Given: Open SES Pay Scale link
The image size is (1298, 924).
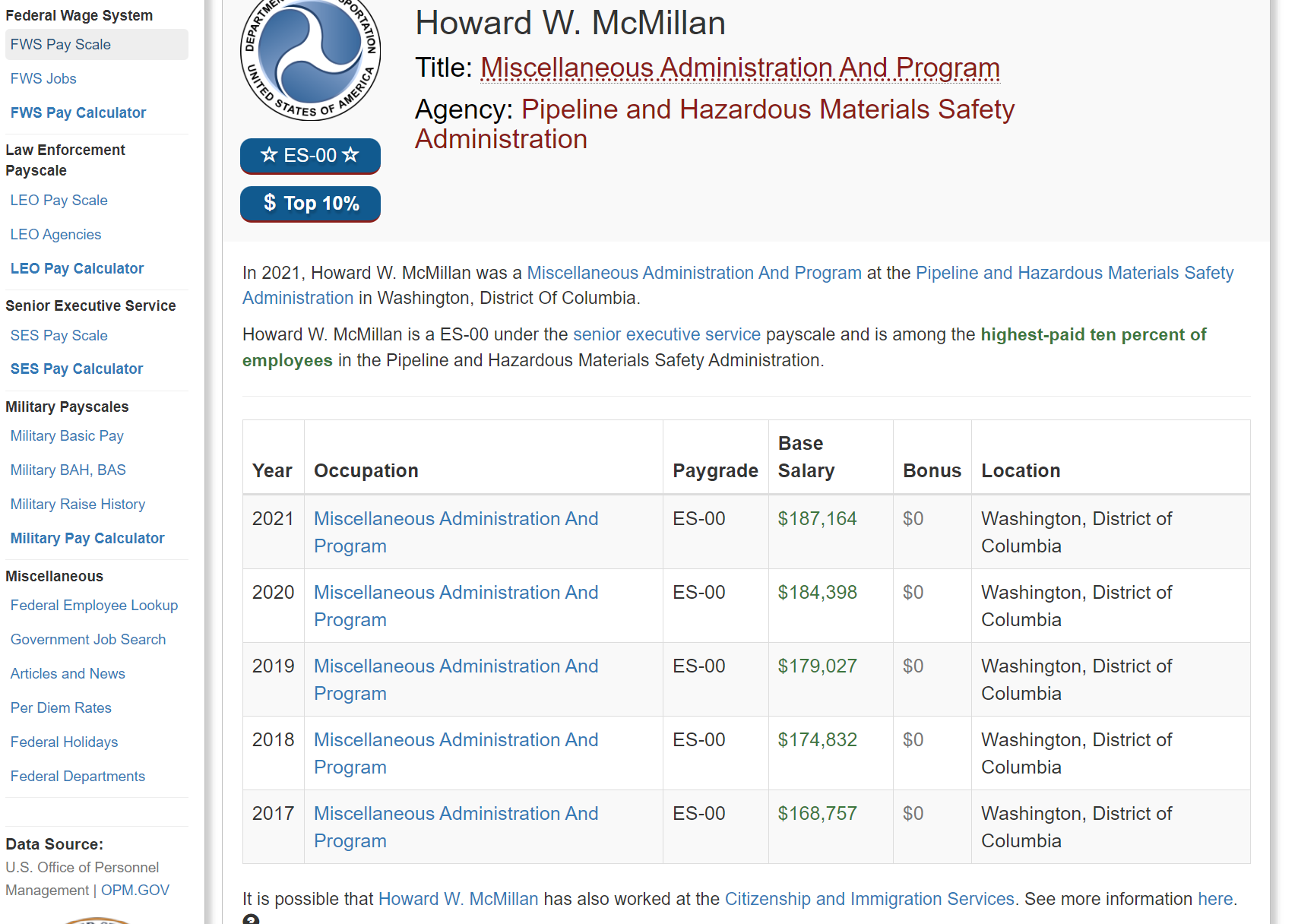Looking at the screenshot, I should (x=59, y=335).
